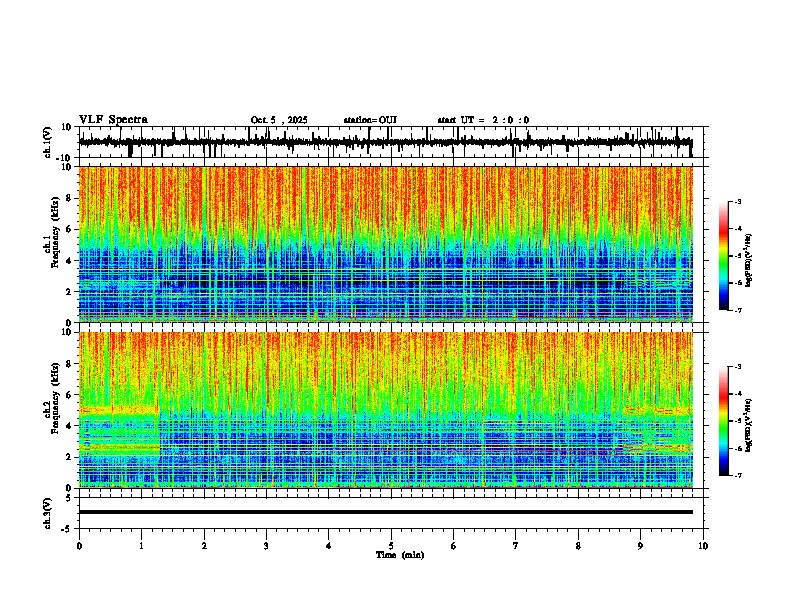Click the 'ch.1(V)' waveform axis label
Screen dimensions: 792x612
48,142
